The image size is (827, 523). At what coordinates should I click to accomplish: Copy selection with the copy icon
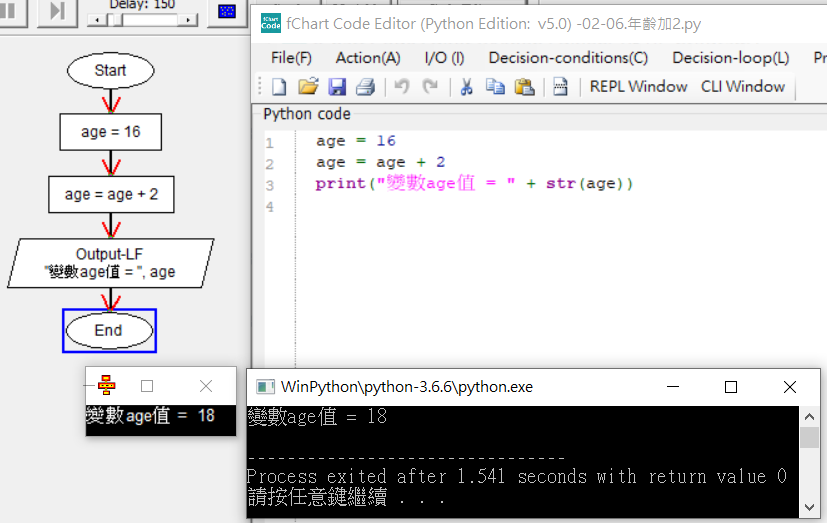point(495,86)
